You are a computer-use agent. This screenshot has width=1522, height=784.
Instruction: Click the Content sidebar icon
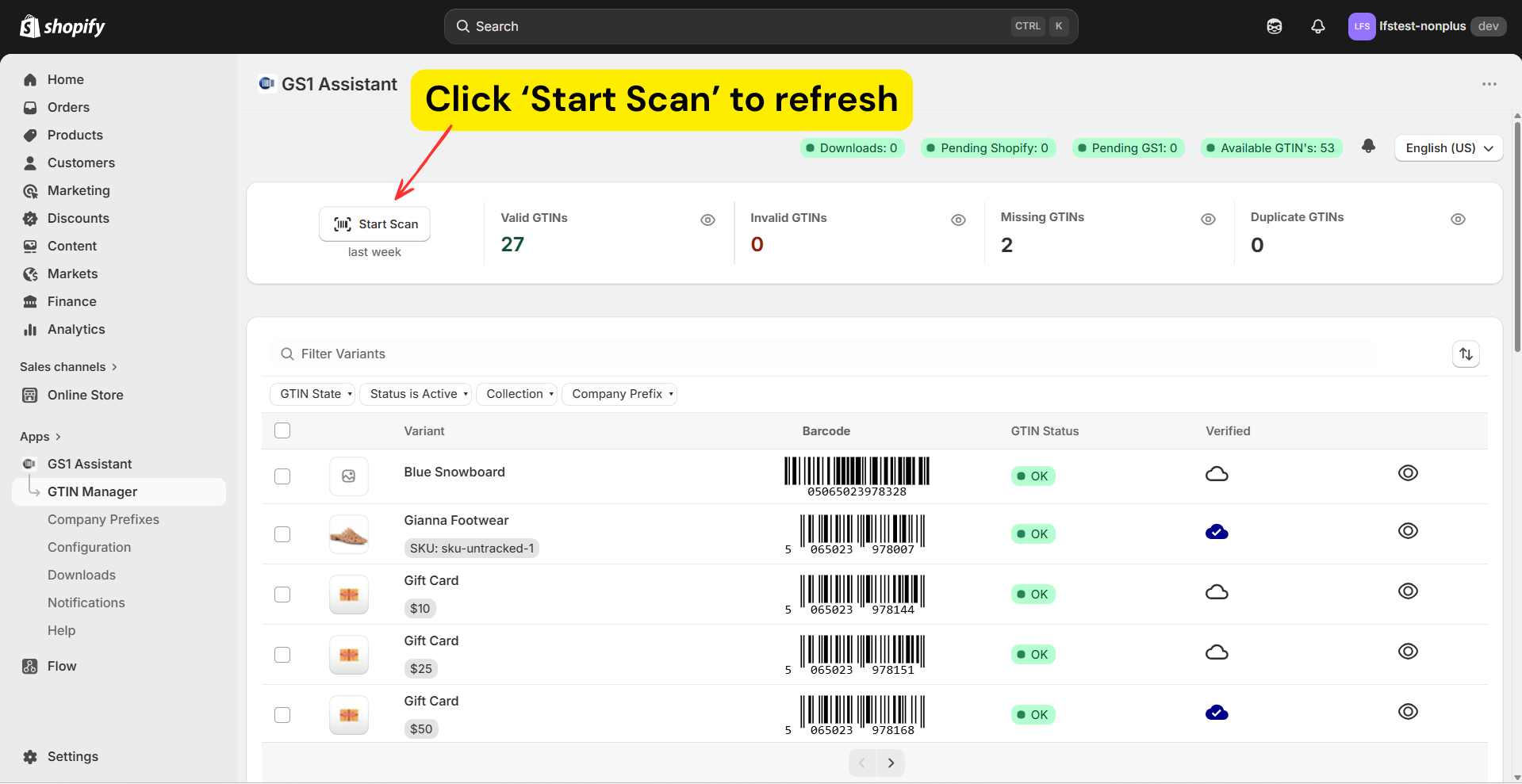[30, 246]
